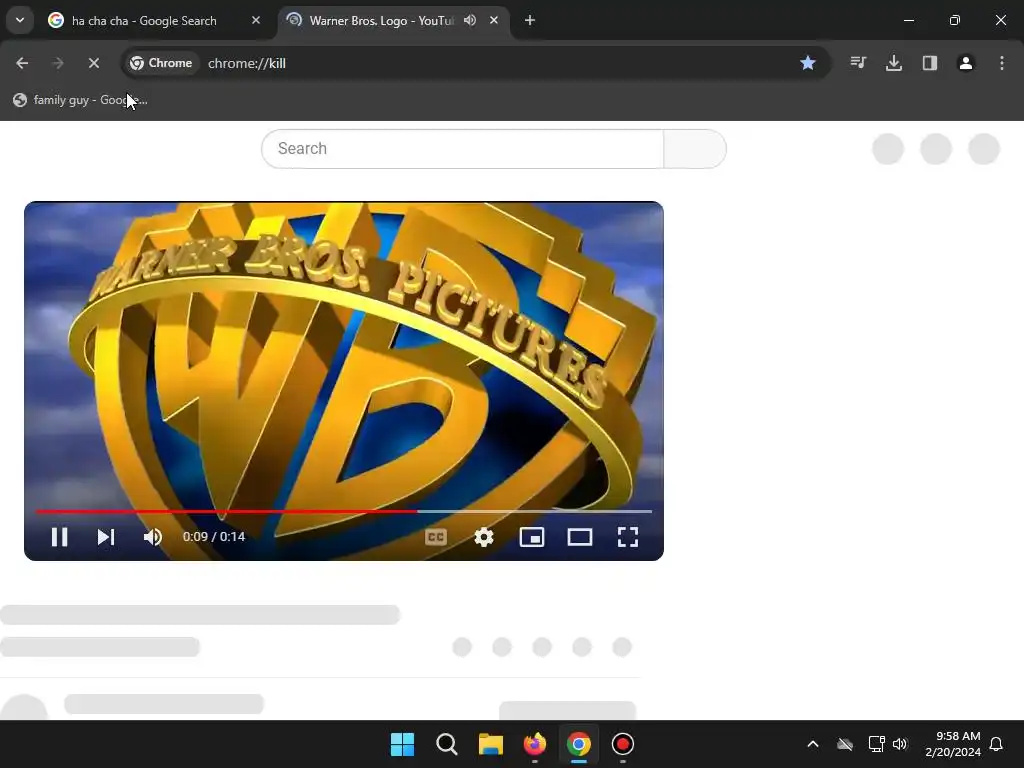
Task: Open the notification bell
Action: coord(997,744)
